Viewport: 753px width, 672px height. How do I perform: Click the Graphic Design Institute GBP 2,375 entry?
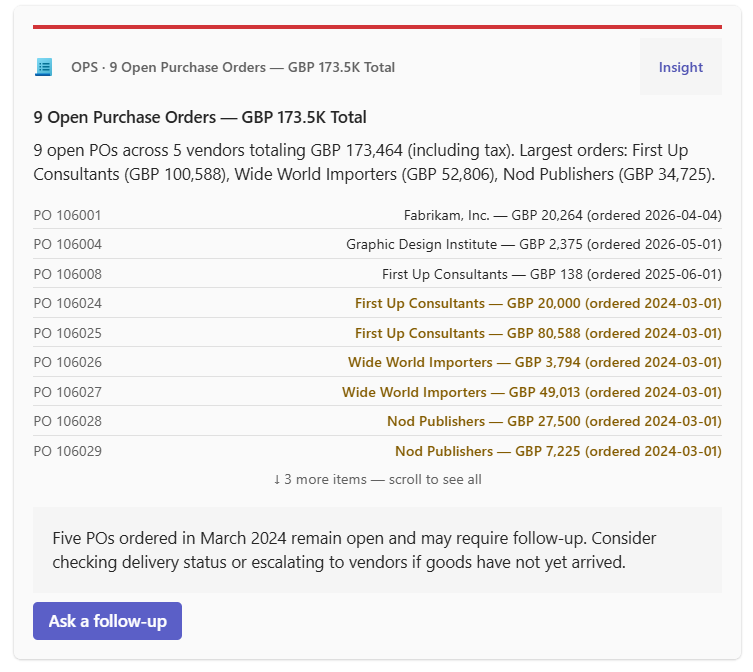(534, 244)
